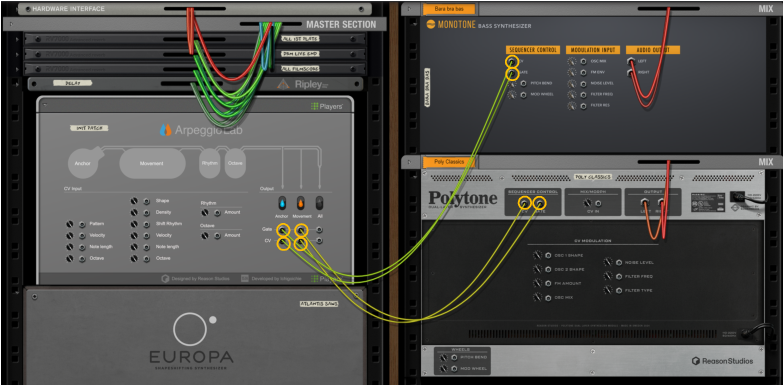The height and width of the screenshot is (385, 784).
Task: Click the Polytone Gate input jack
Action: click(540, 203)
